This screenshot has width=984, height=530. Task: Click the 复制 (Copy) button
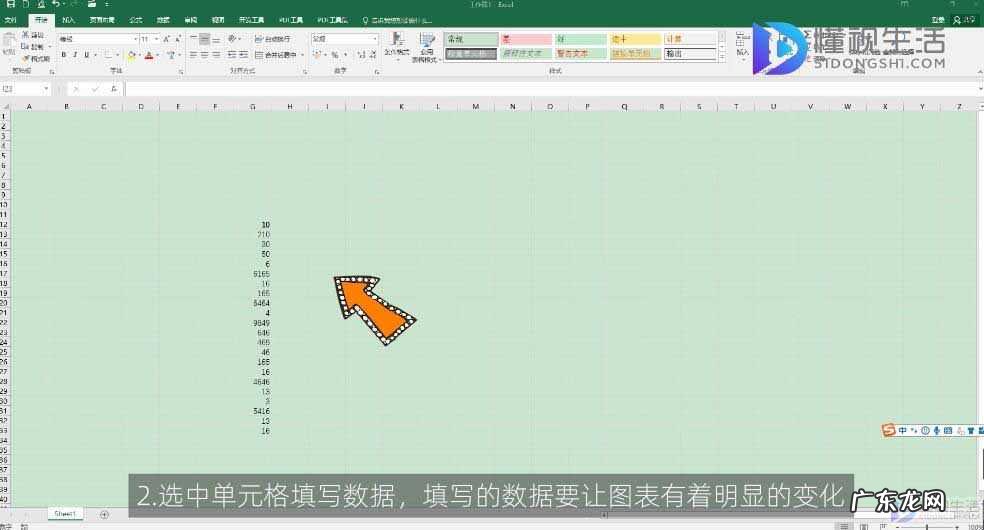point(33,46)
